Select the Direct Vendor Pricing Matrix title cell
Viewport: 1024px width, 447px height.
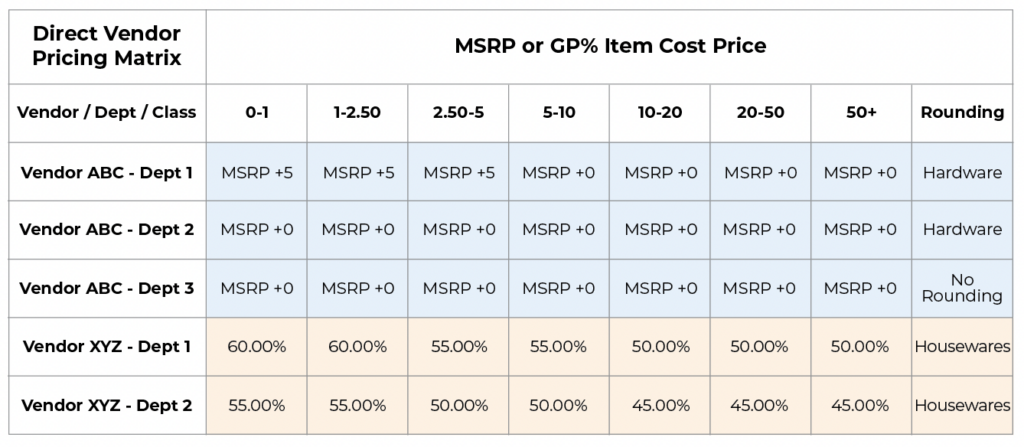pos(107,46)
